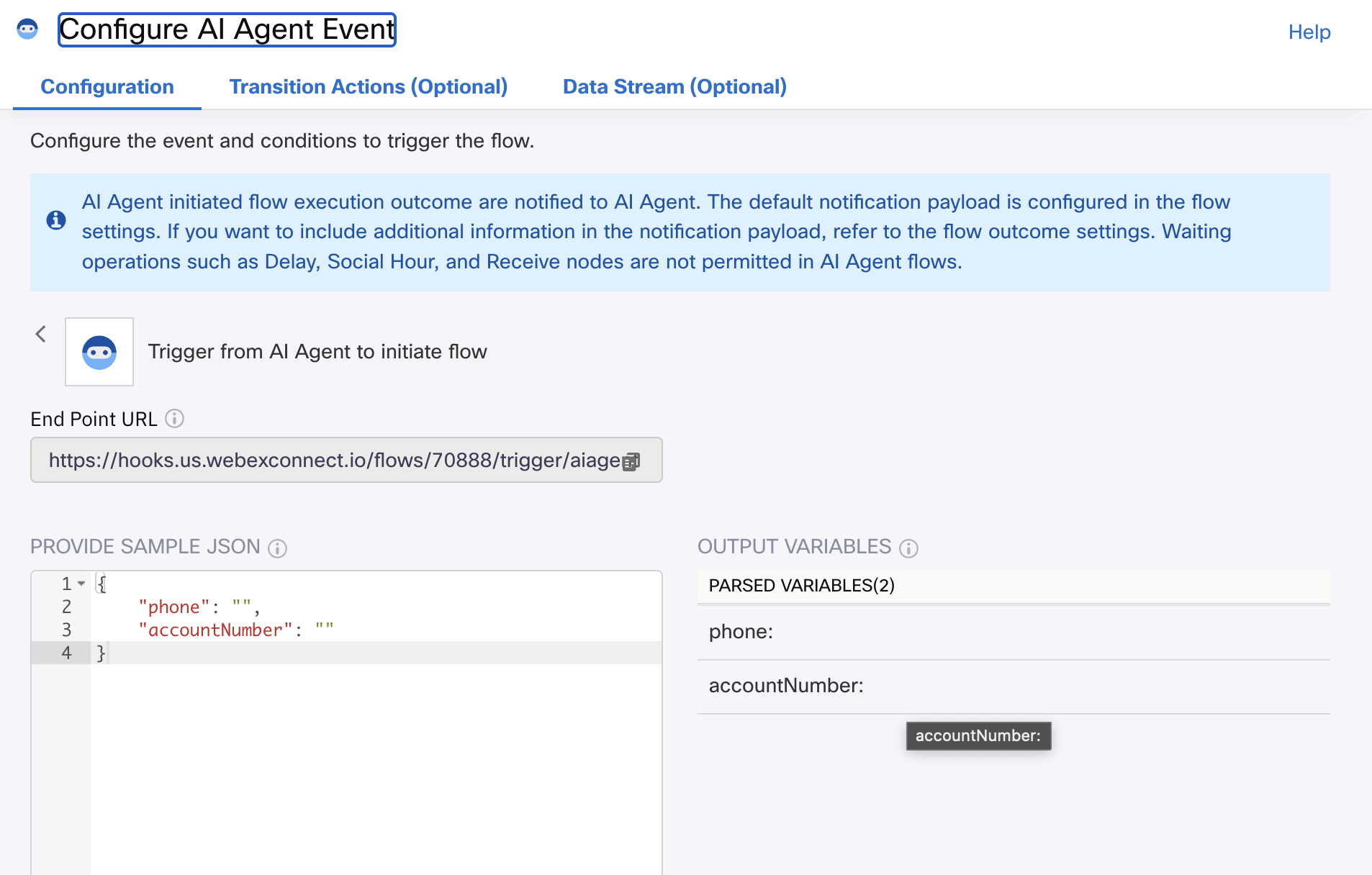This screenshot has width=1372, height=875.
Task: Show info for Output Variables
Action: pos(909,548)
